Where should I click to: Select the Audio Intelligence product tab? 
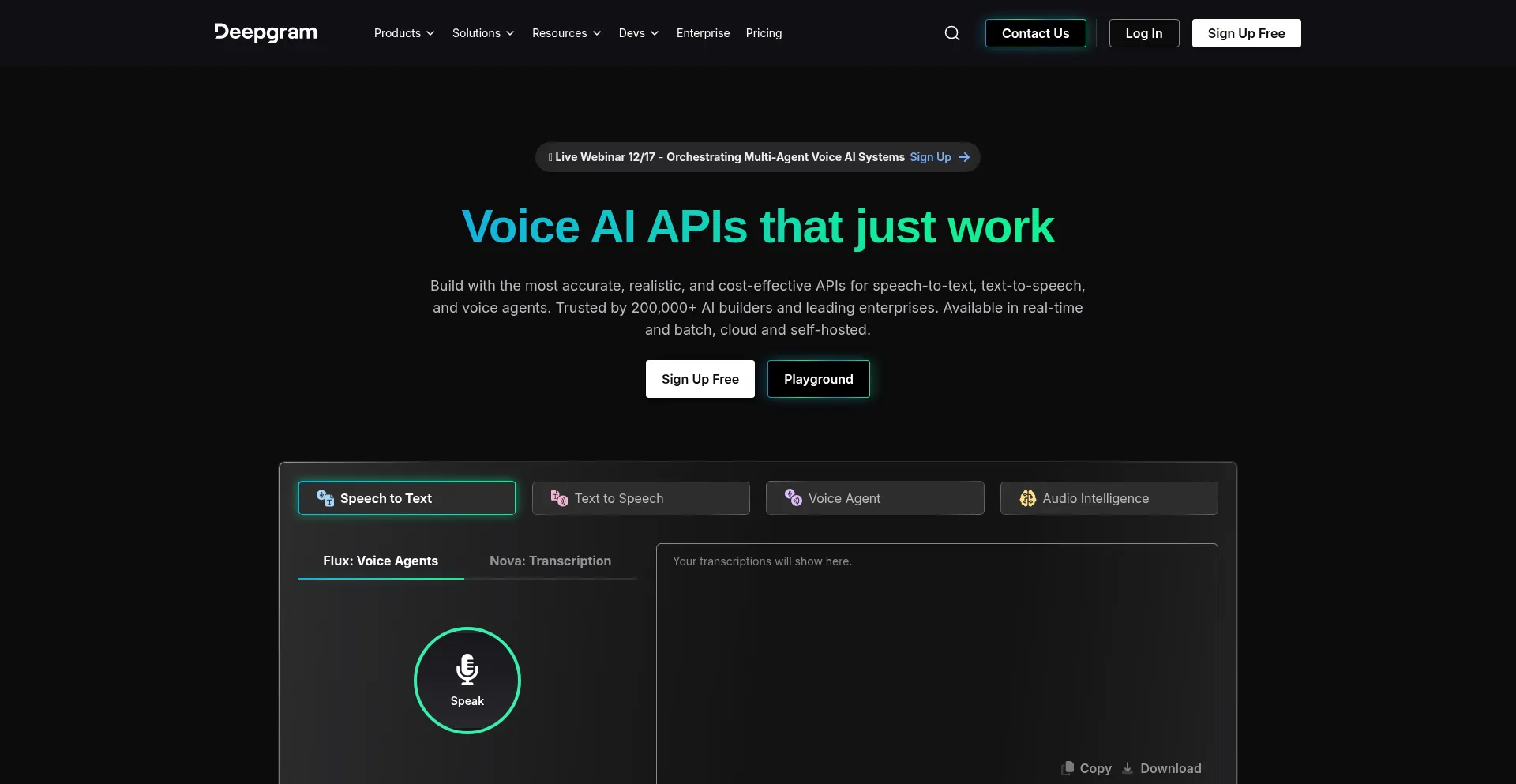point(1109,498)
